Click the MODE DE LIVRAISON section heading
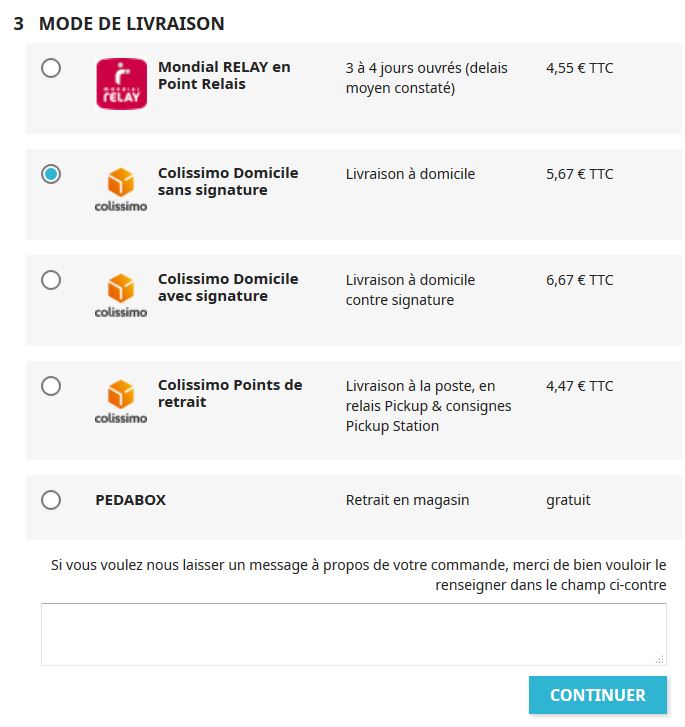The height and width of the screenshot is (727, 685). click(x=131, y=24)
